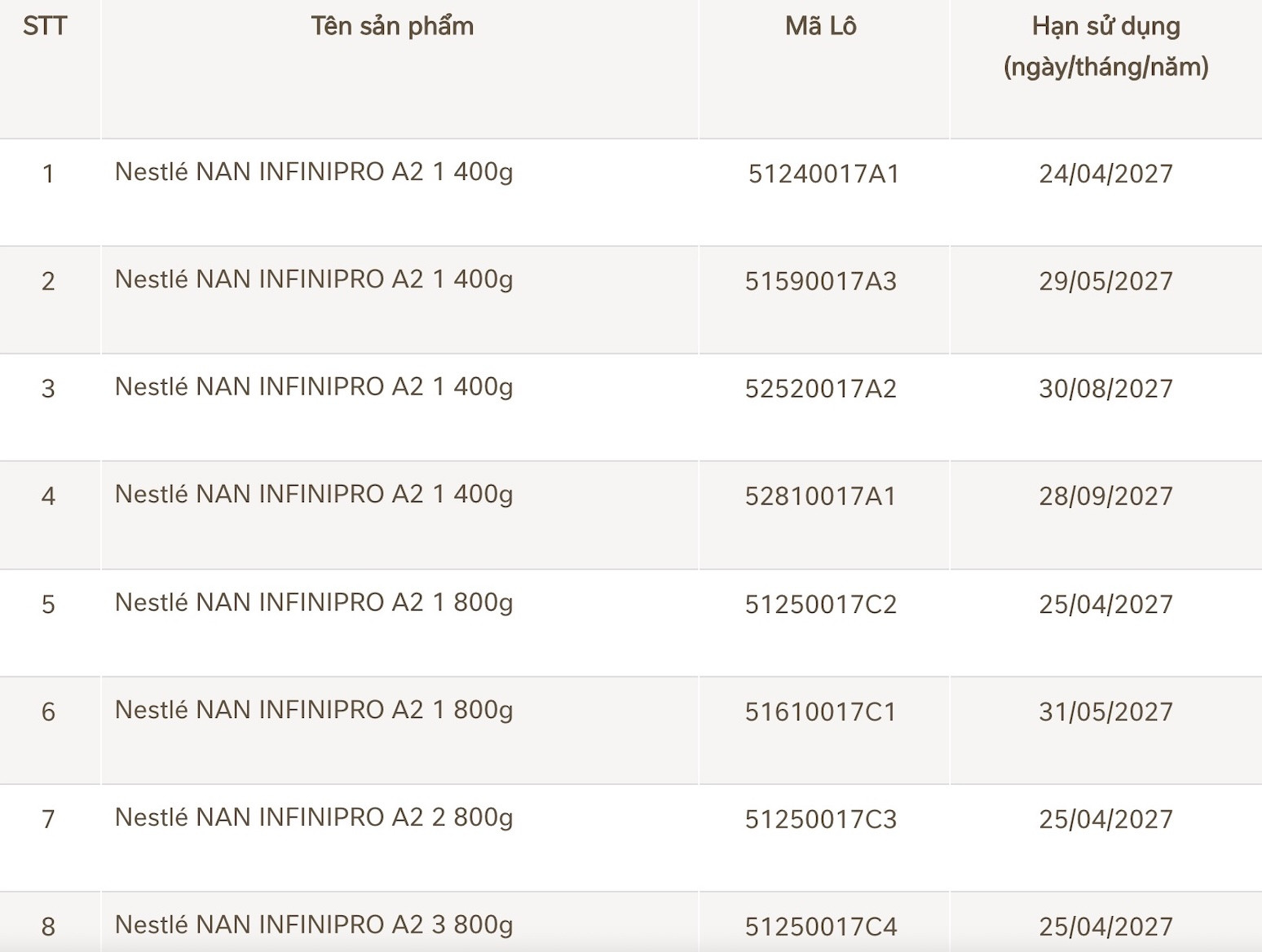
Task: Select lot code 51240017A1
Action: (x=823, y=174)
